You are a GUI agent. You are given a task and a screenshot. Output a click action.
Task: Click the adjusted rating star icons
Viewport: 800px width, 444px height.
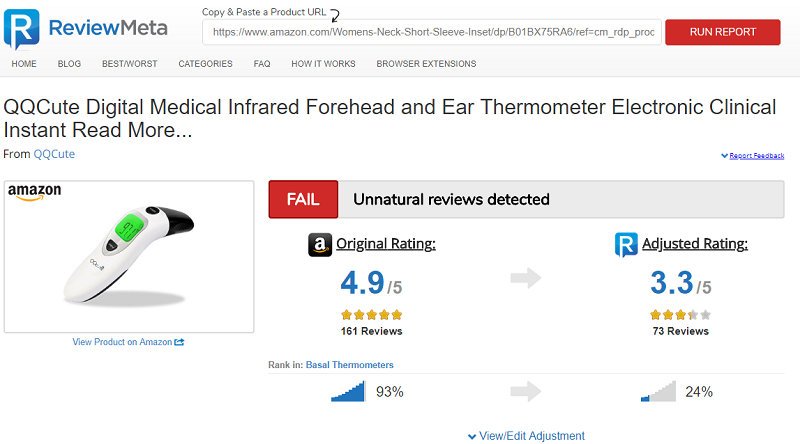(x=680, y=314)
